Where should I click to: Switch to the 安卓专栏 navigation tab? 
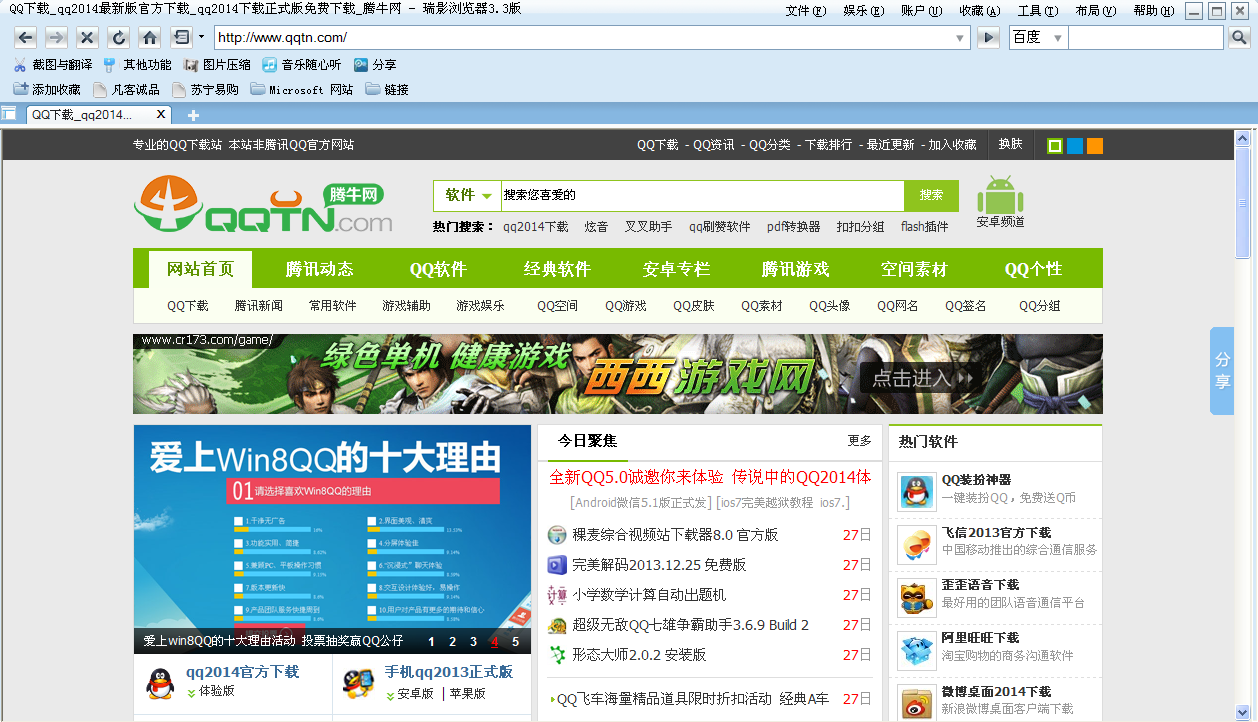676,269
